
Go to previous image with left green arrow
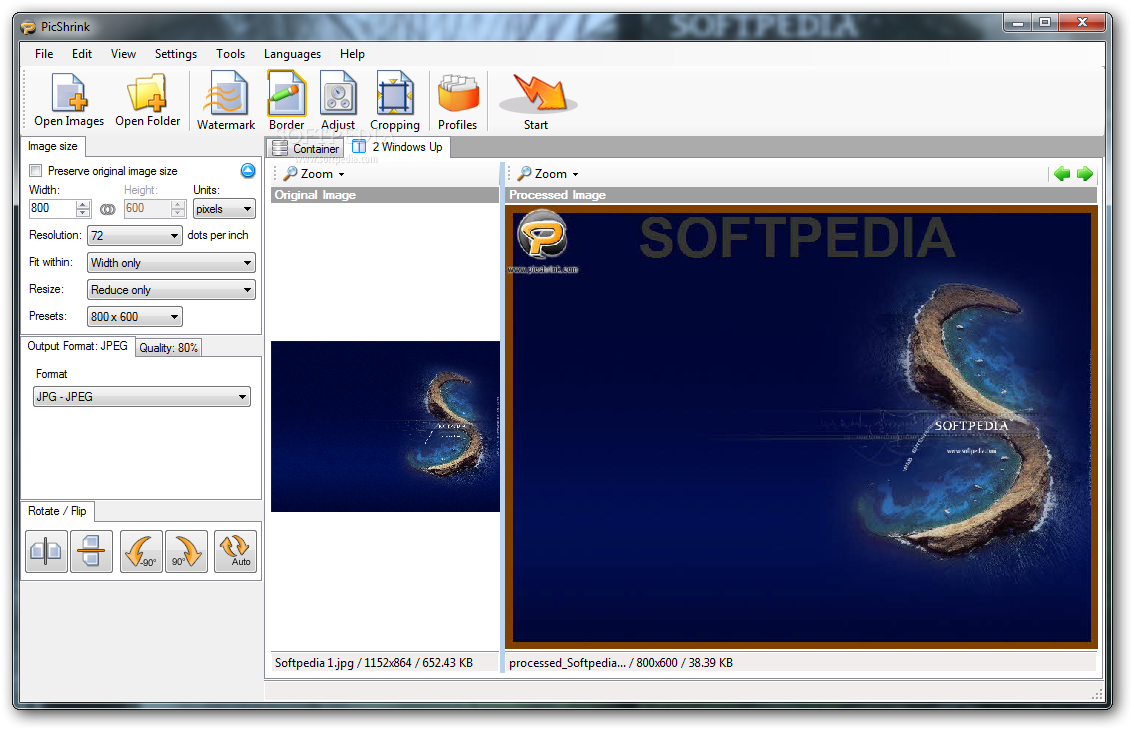pyautogui.click(x=1061, y=173)
